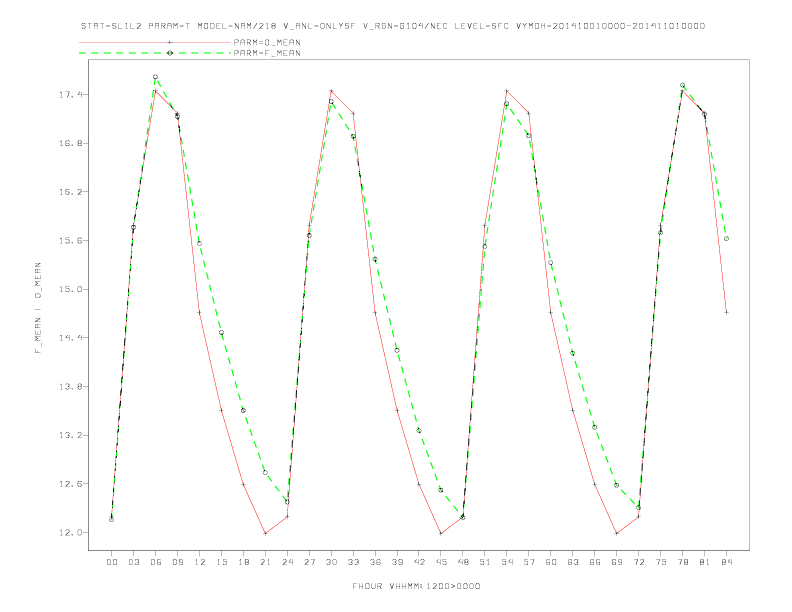Image resolution: width=792 pixels, height=612 pixels.
Task: Click the red solid legend line sample
Action: 155,42
